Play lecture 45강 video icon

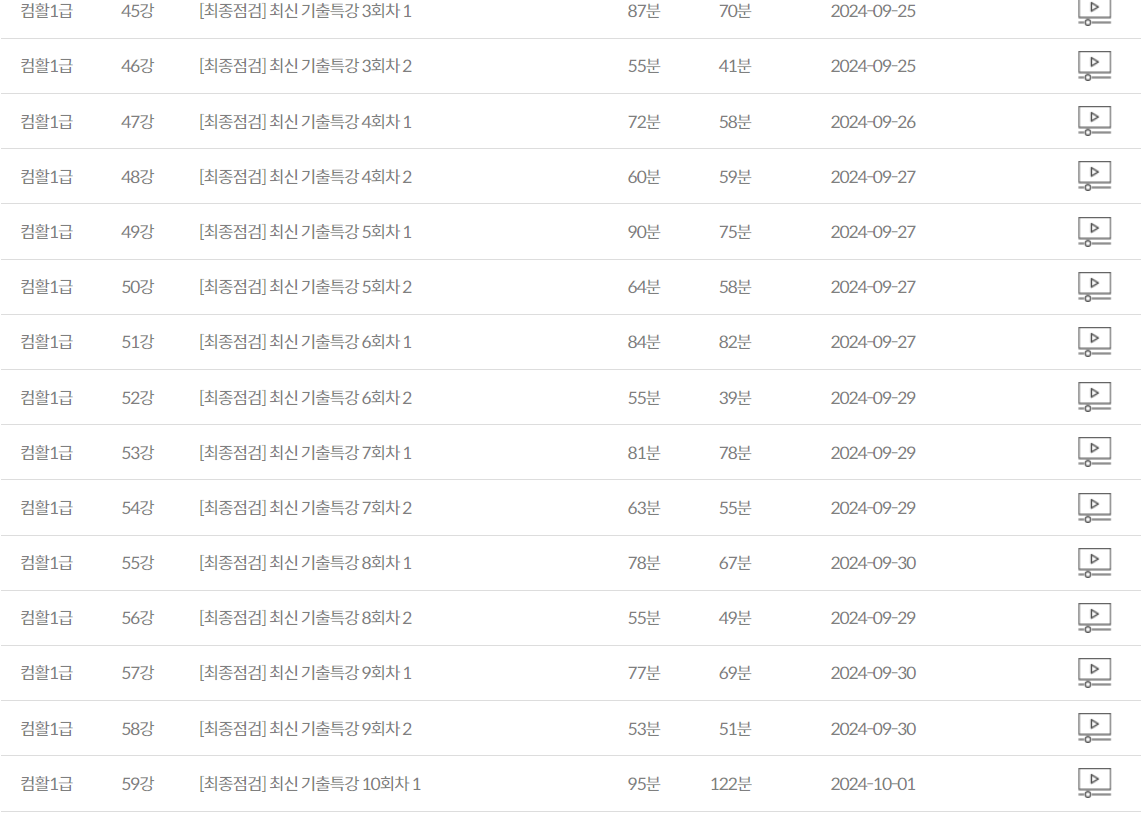pos(1094,11)
